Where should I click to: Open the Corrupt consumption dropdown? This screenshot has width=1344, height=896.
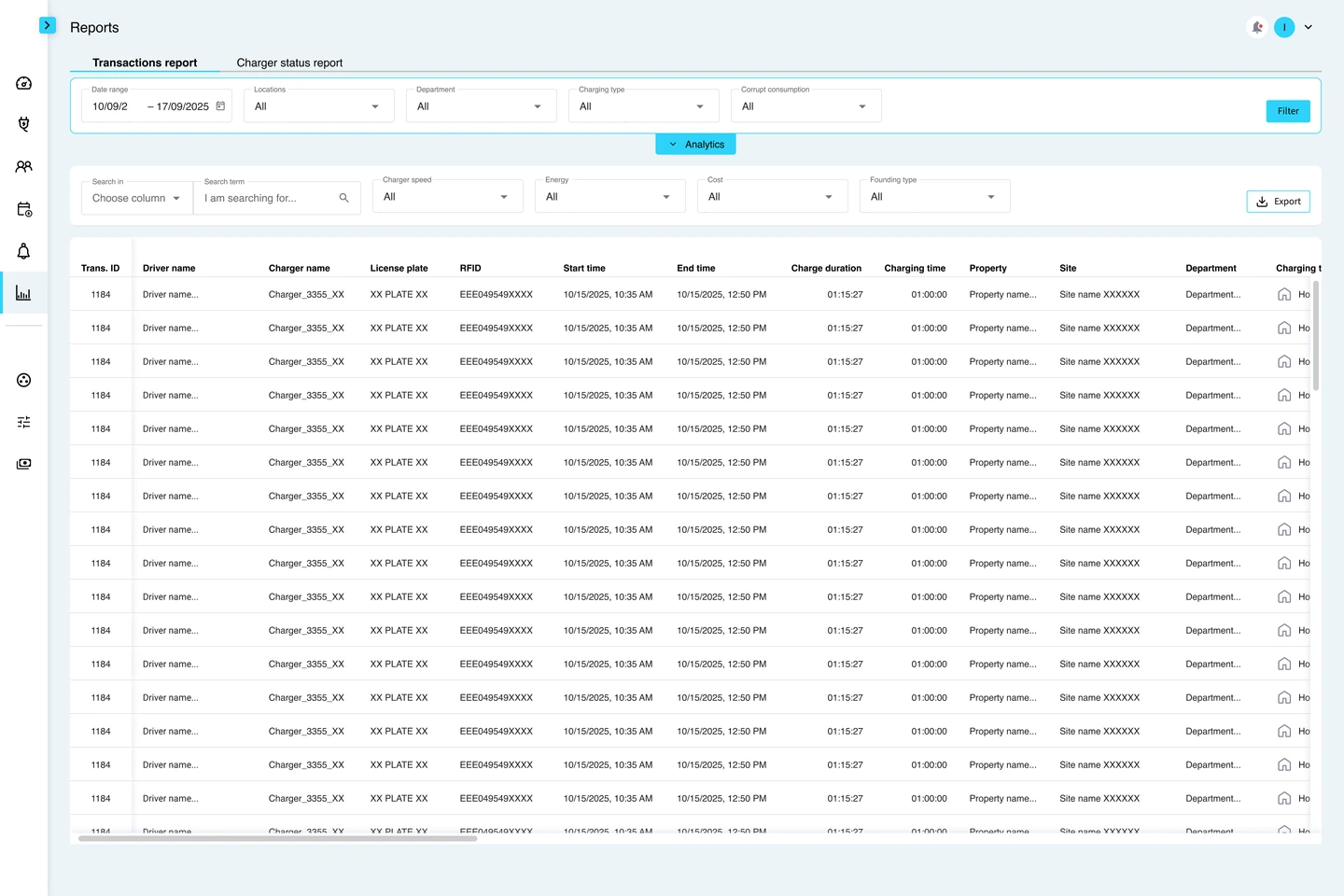coord(806,105)
